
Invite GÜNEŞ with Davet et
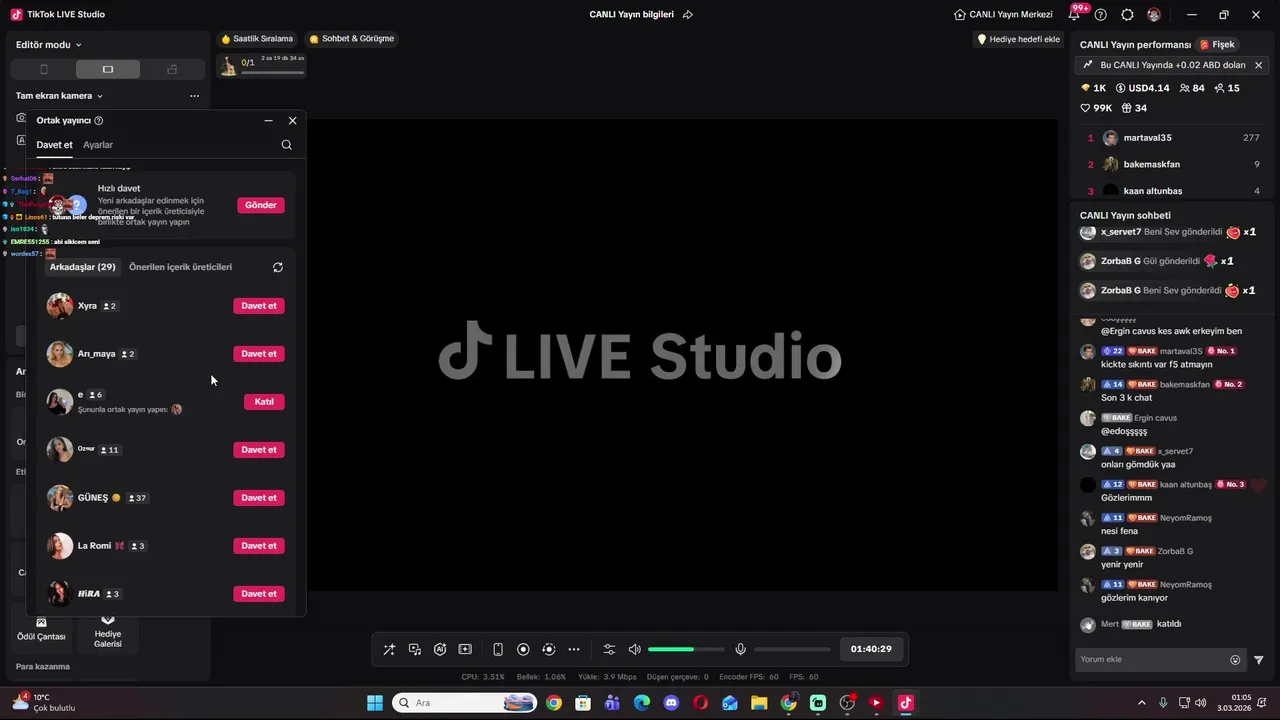click(x=259, y=498)
